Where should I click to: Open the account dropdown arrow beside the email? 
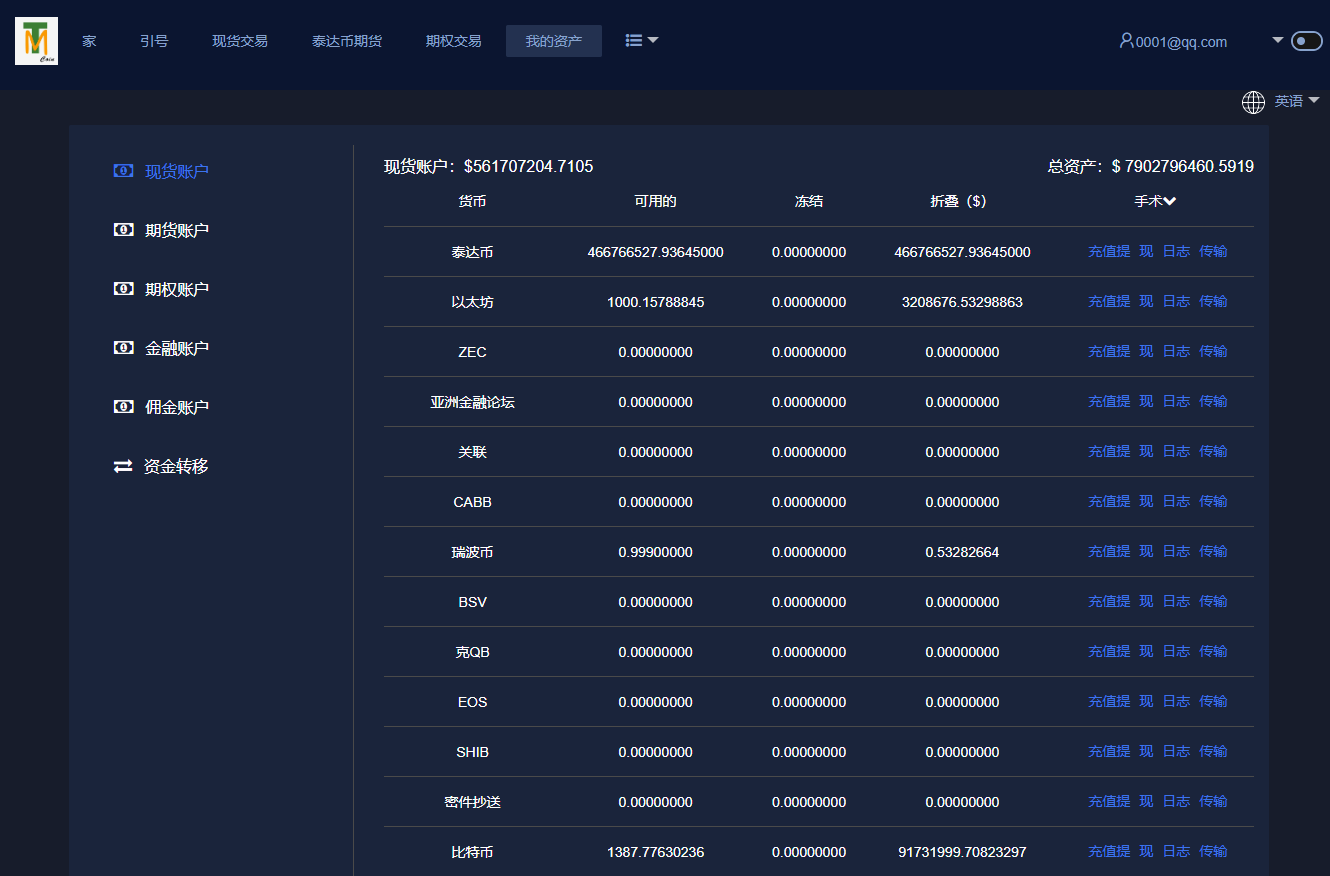click(1277, 41)
